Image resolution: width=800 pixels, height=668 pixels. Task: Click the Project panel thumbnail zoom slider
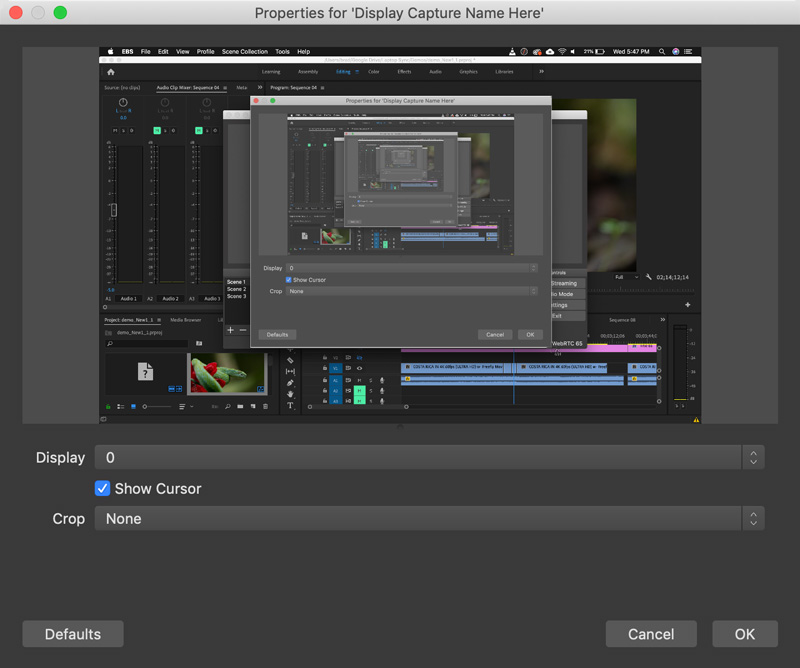157,407
